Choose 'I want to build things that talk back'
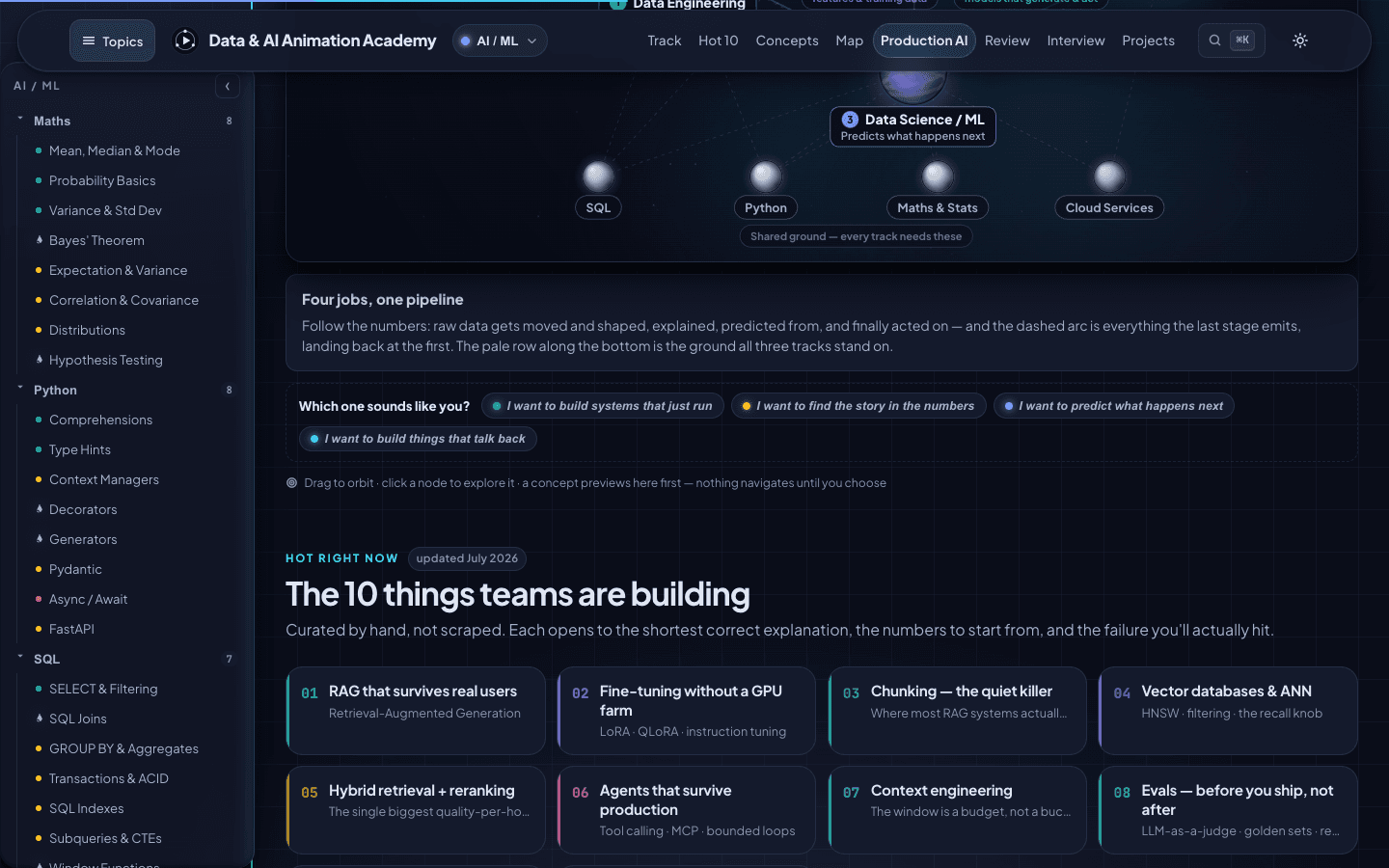Image resolution: width=1389 pixels, height=868 pixels. click(x=418, y=439)
